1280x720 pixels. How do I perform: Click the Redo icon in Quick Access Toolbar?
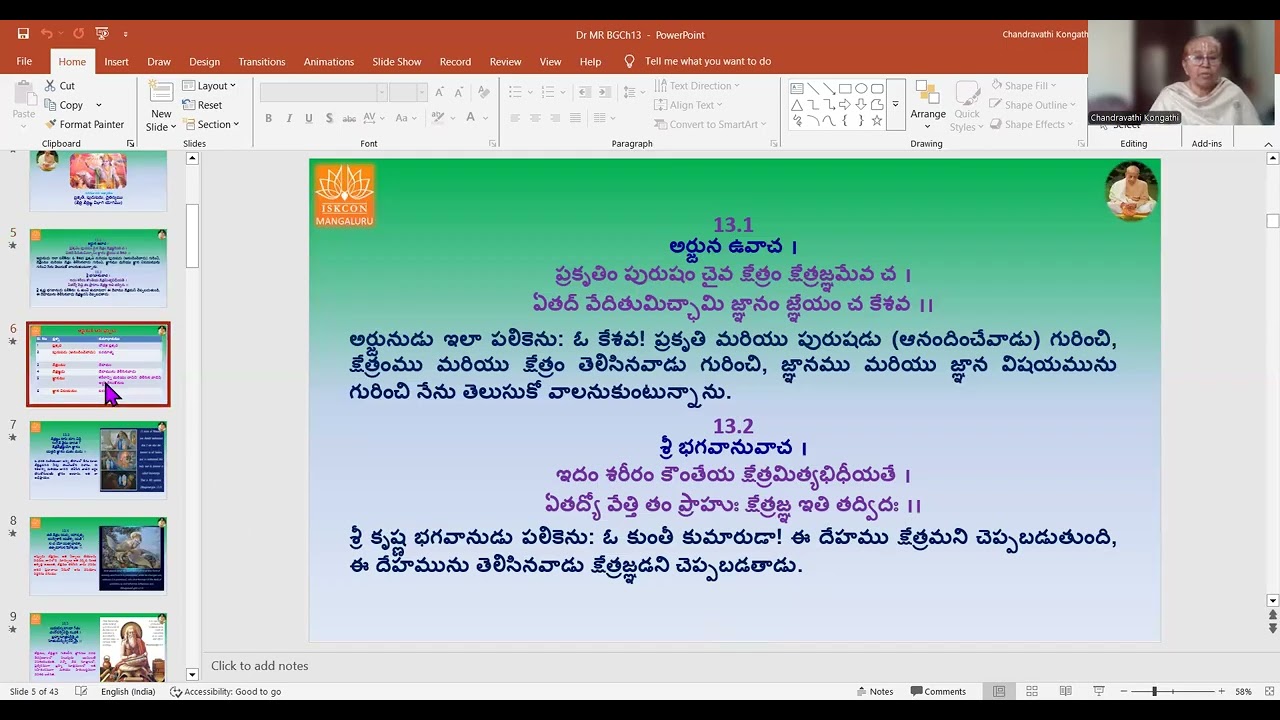click(x=78, y=34)
